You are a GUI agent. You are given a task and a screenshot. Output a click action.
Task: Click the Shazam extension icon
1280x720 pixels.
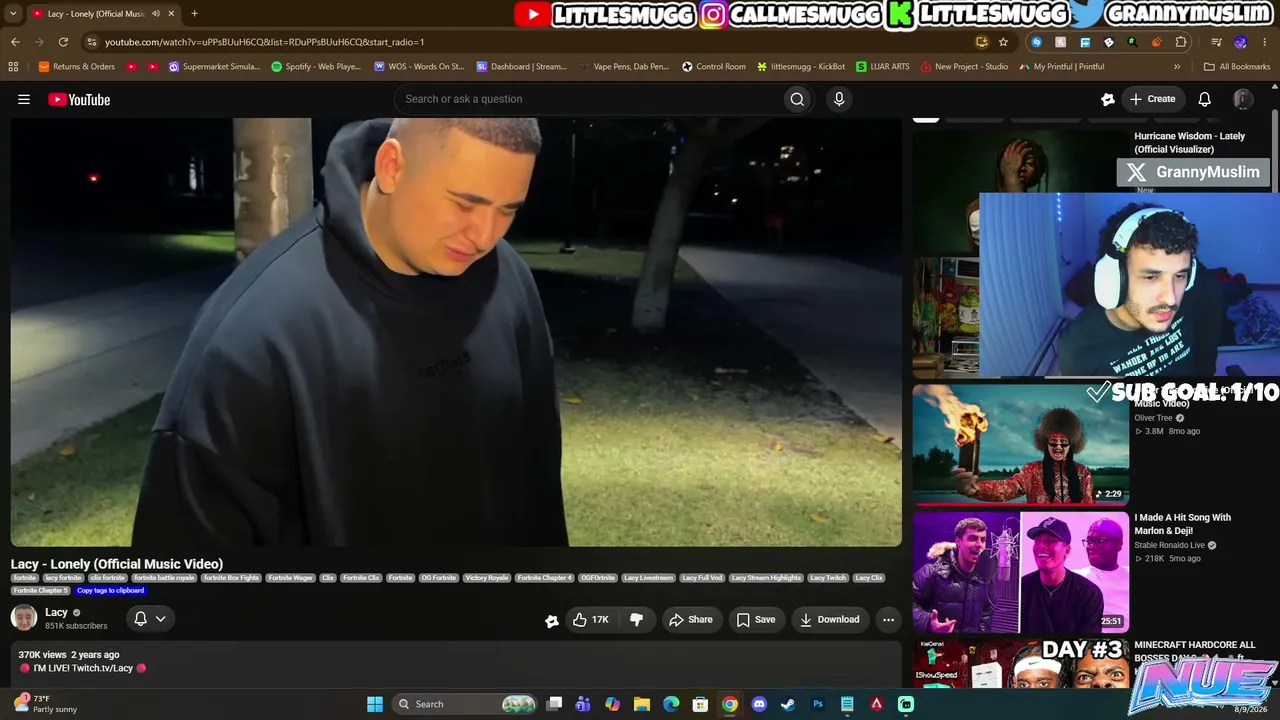click(x=1036, y=42)
